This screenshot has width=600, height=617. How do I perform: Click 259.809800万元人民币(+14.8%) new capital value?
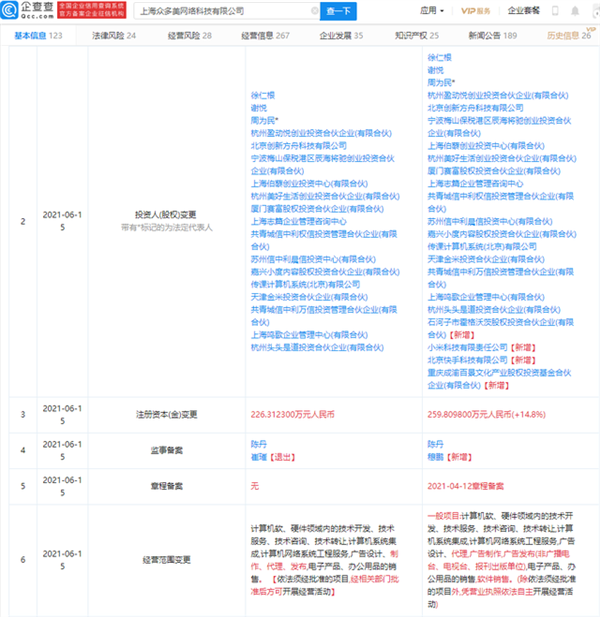click(x=486, y=414)
